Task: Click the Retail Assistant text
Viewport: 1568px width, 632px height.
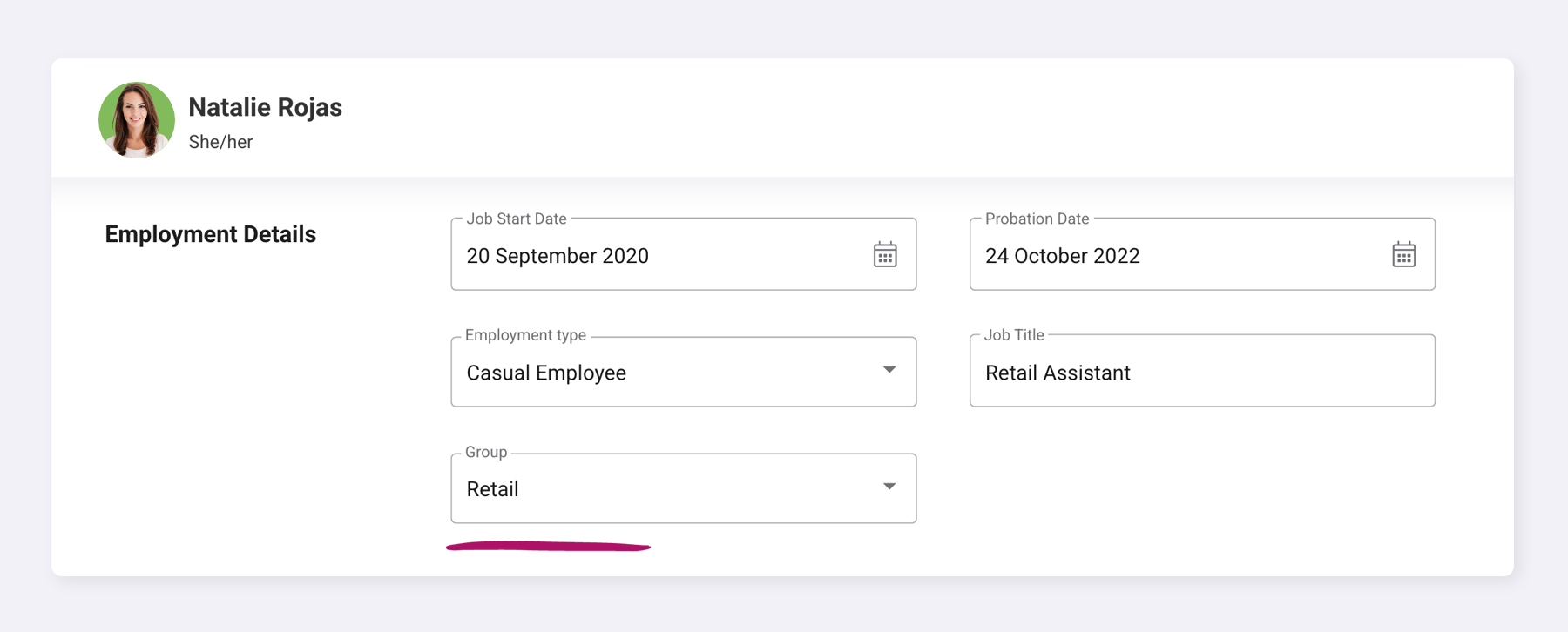Action: [1058, 373]
